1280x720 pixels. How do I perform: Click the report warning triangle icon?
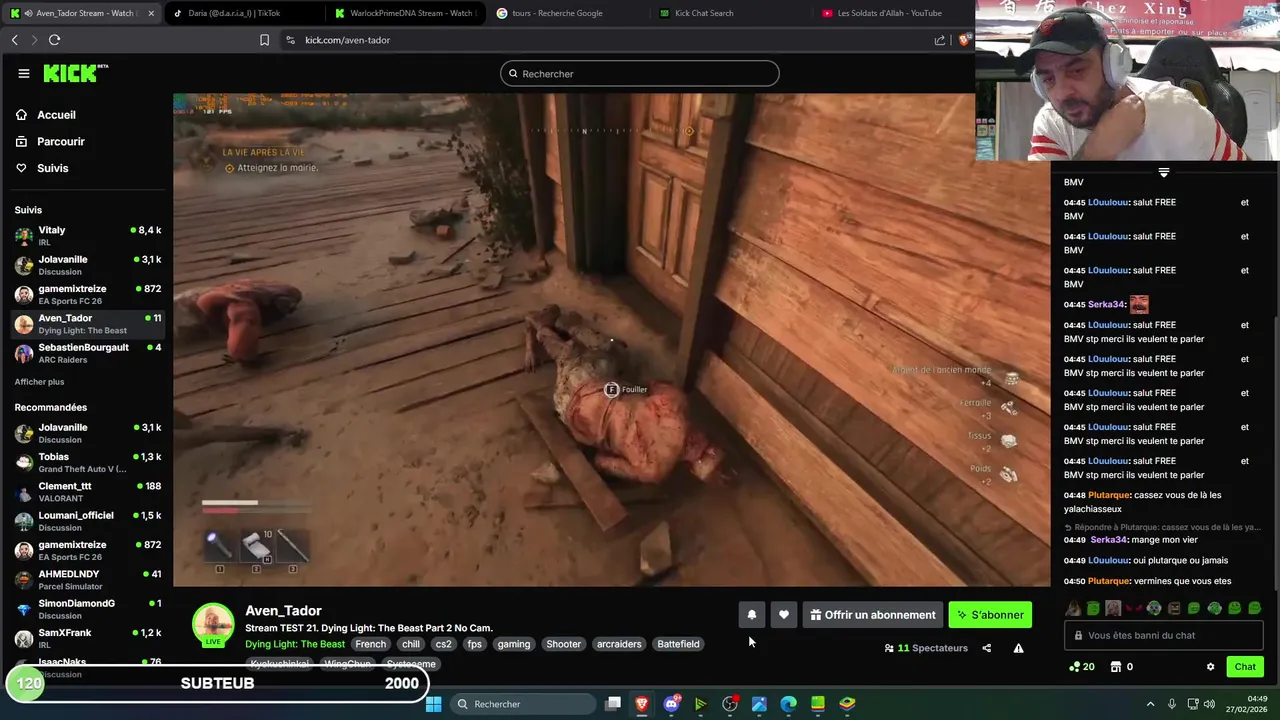1018,648
